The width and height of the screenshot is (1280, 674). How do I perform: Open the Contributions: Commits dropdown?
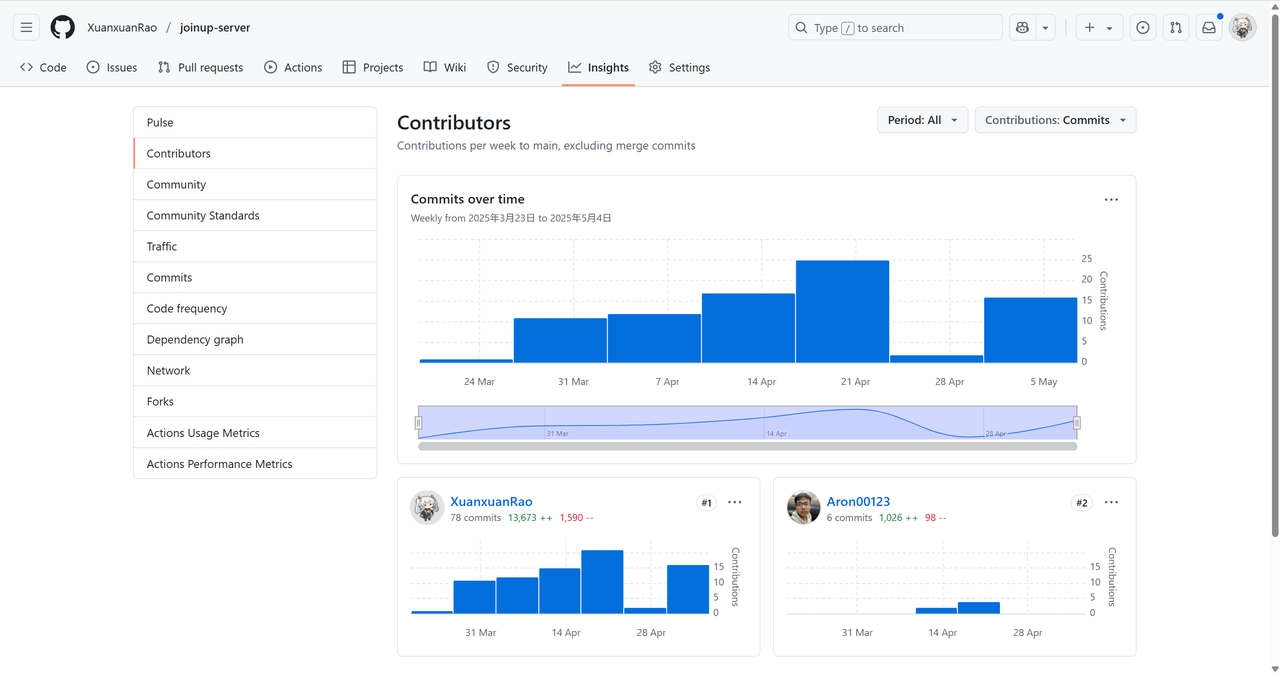[1055, 120]
